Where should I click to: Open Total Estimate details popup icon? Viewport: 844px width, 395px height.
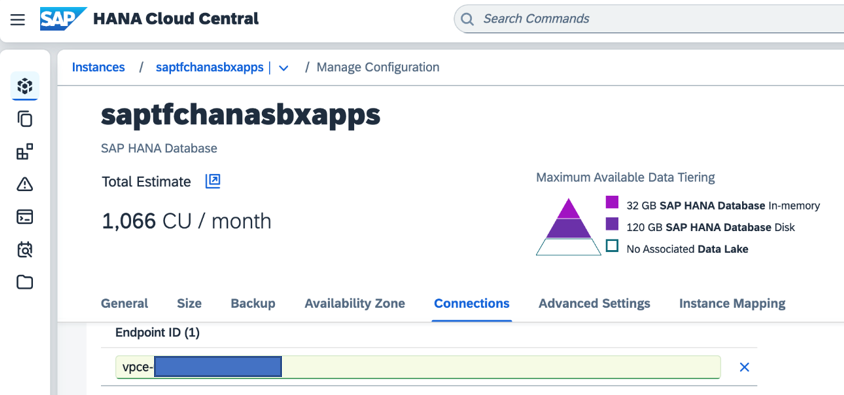[x=213, y=181]
